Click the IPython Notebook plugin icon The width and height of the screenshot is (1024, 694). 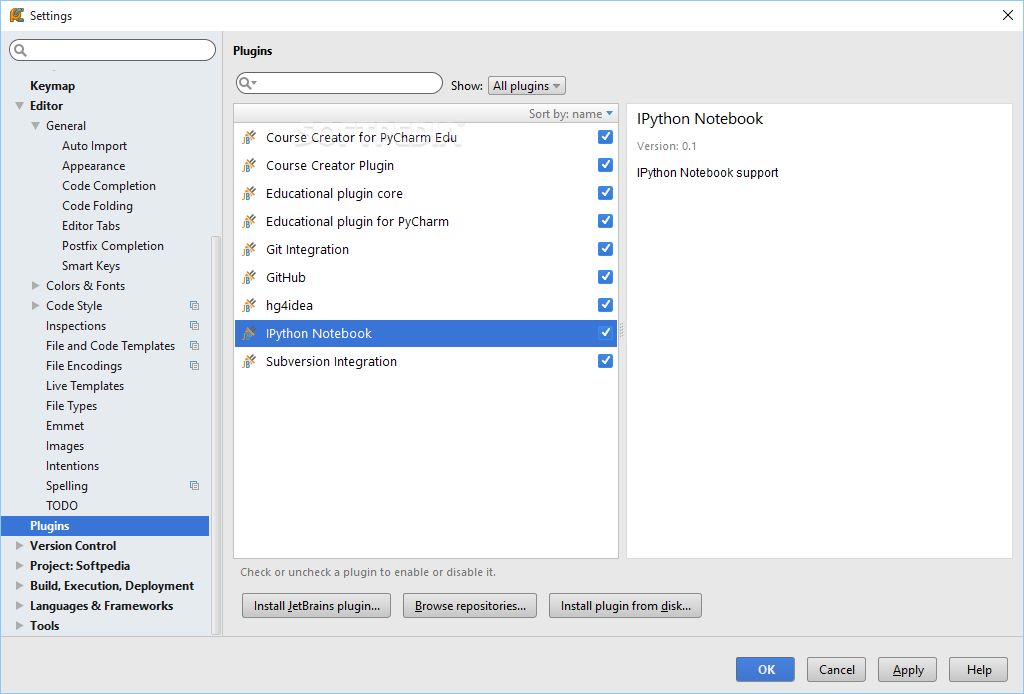point(248,333)
